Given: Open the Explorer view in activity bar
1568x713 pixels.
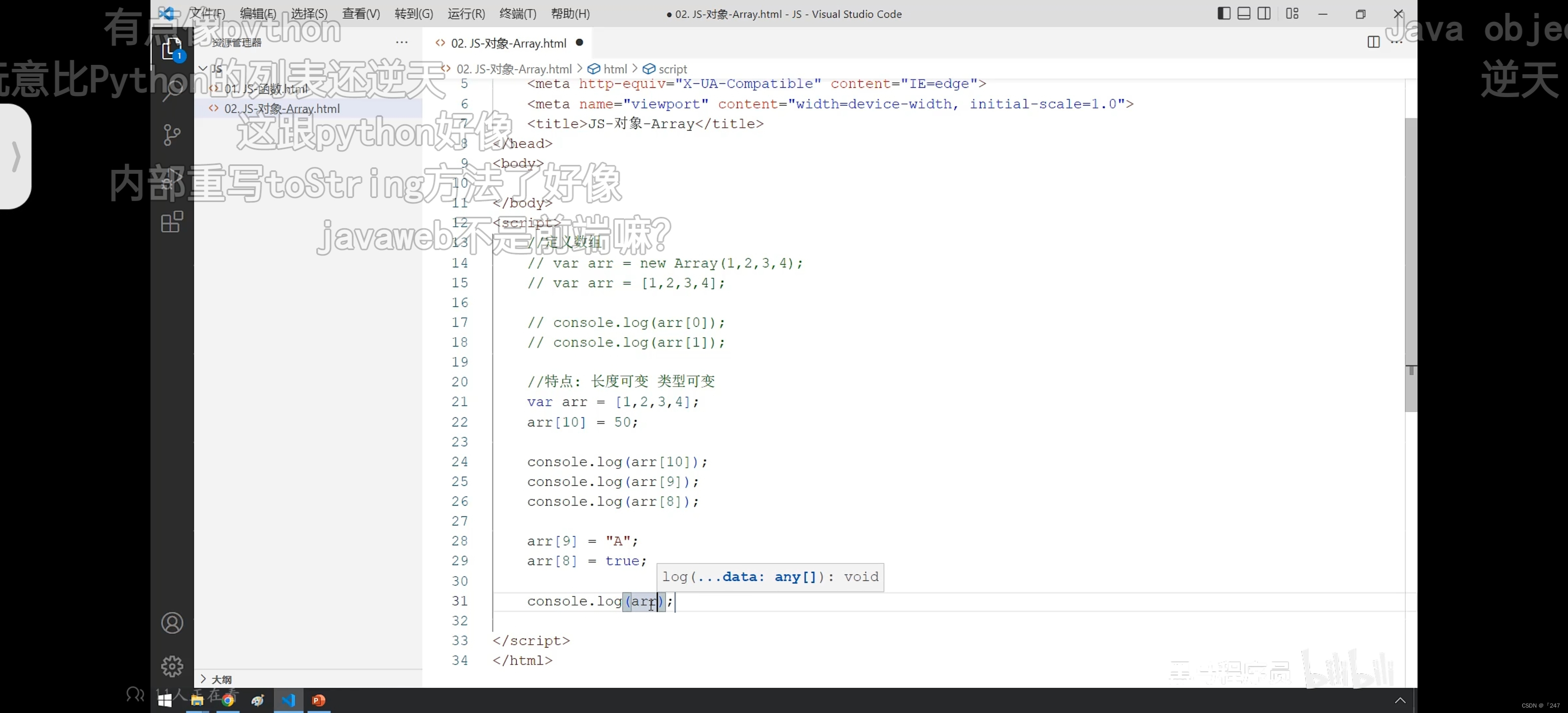Looking at the screenshot, I should [x=172, y=49].
